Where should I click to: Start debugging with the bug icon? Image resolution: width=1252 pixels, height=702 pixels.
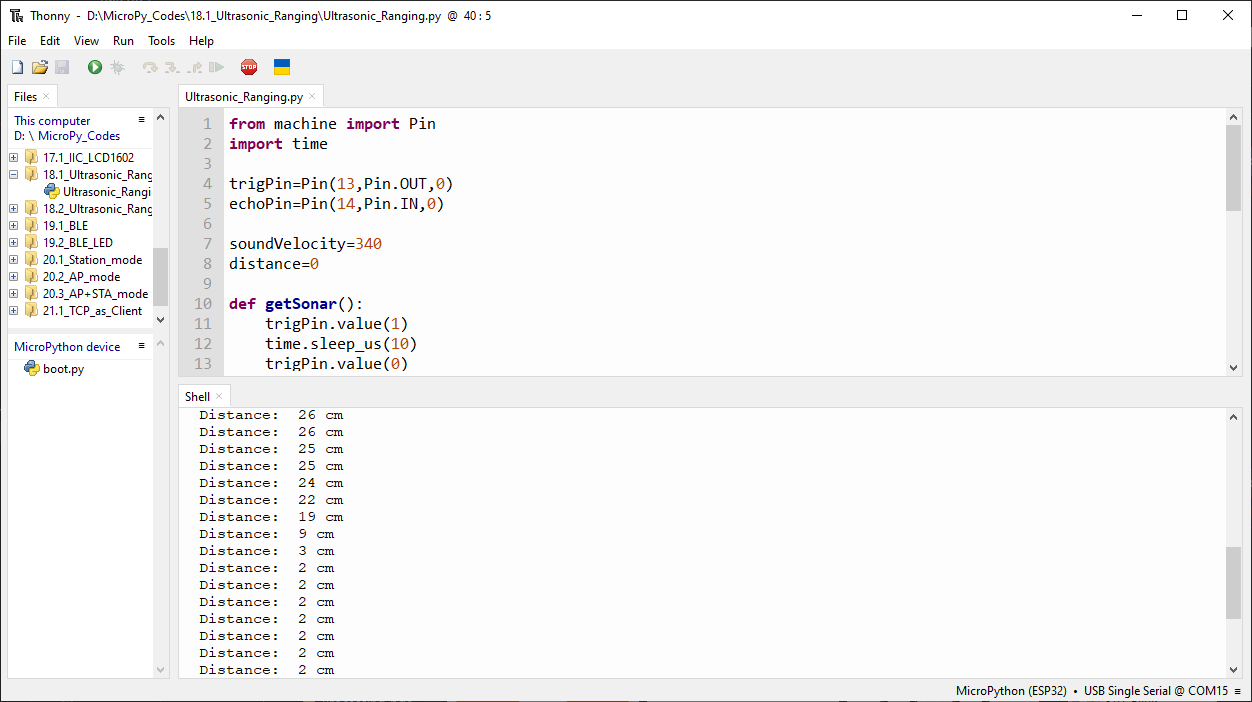click(x=117, y=67)
